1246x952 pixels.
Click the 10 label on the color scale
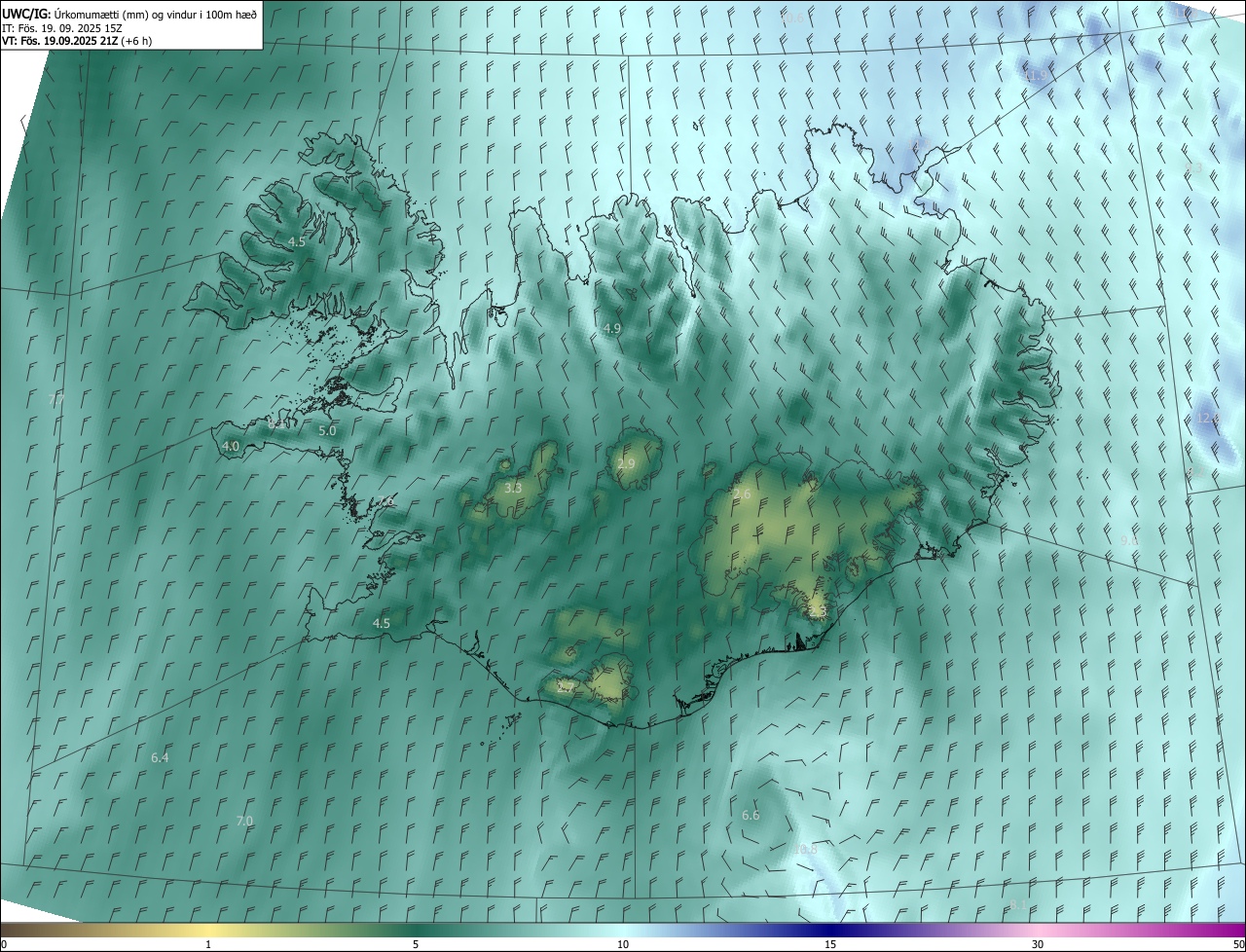(x=623, y=945)
